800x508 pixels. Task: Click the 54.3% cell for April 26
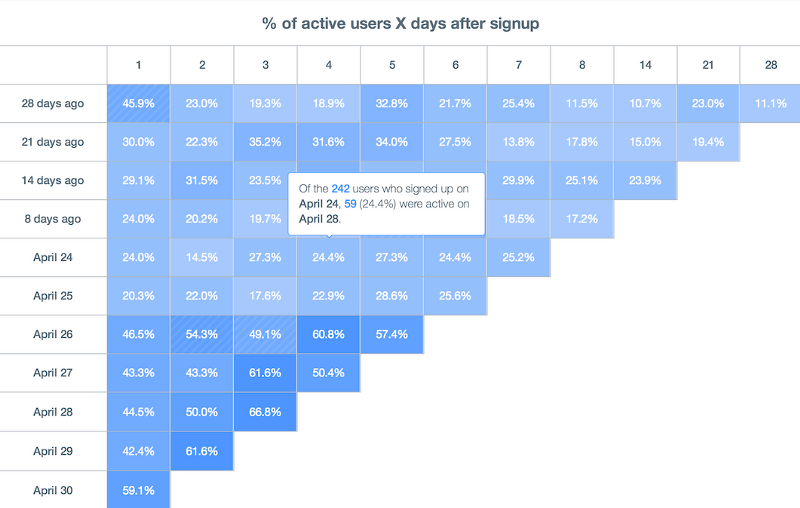(x=202, y=335)
